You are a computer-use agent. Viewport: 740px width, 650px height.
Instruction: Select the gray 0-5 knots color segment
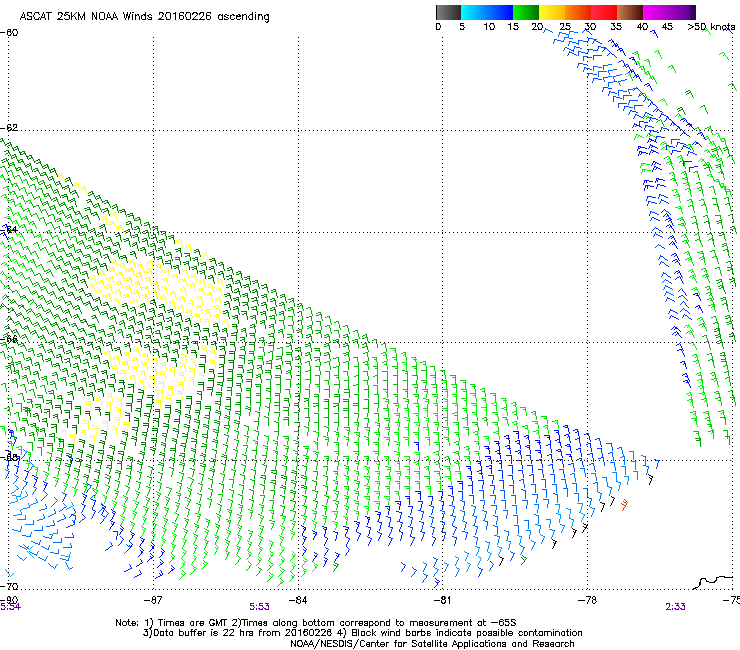point(448,12)
